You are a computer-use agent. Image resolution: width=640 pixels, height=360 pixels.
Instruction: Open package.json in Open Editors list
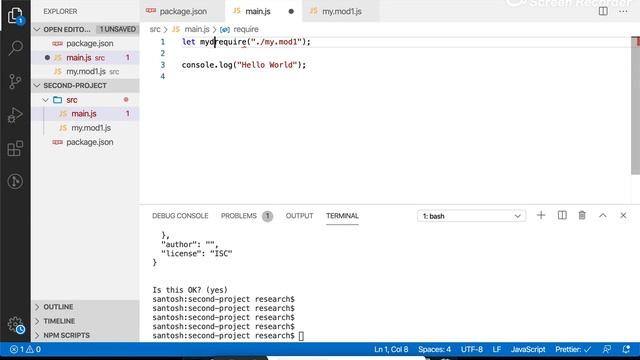click(x=85, y=43)
